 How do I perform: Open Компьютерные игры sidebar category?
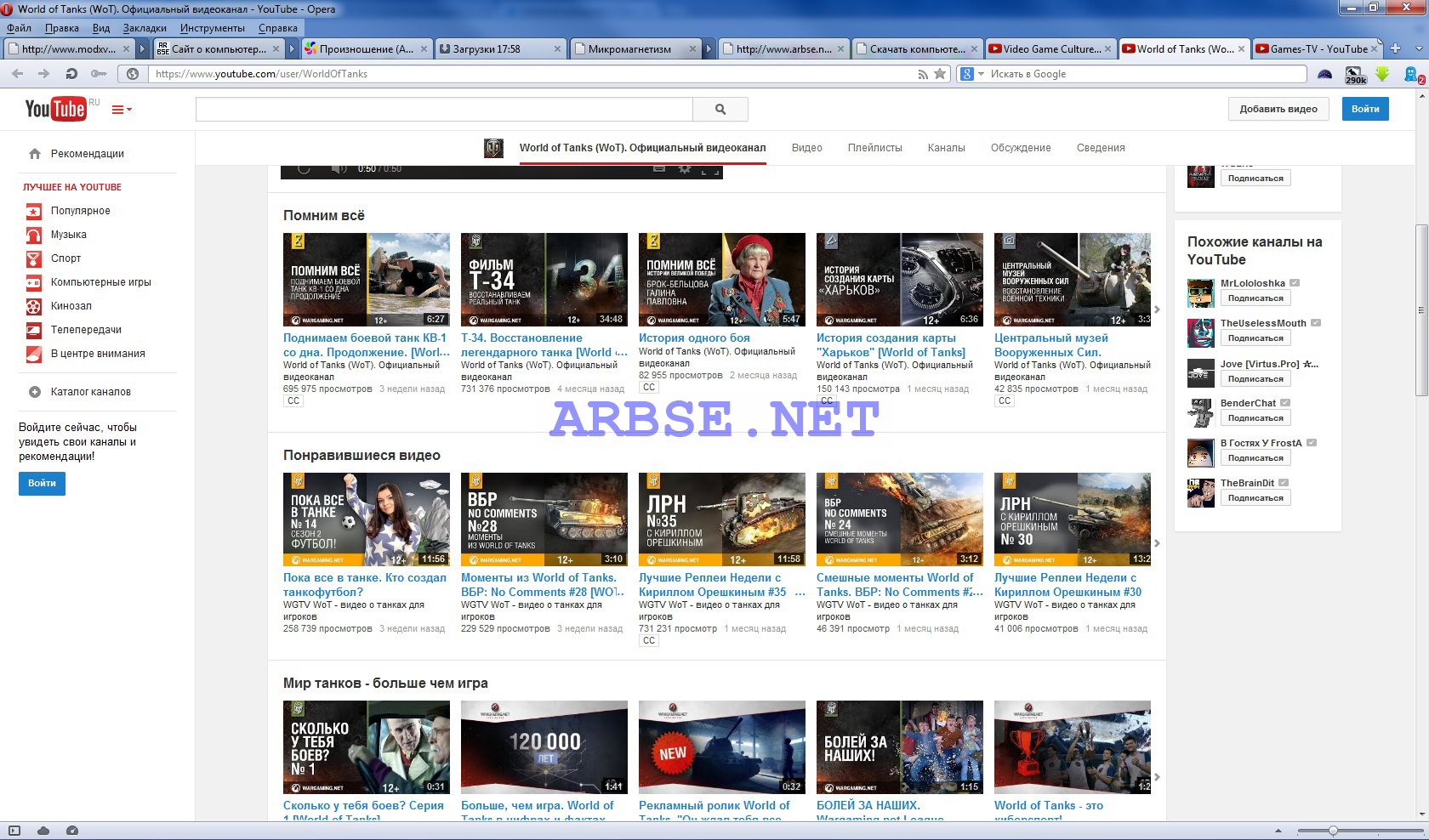coord(100,282)
